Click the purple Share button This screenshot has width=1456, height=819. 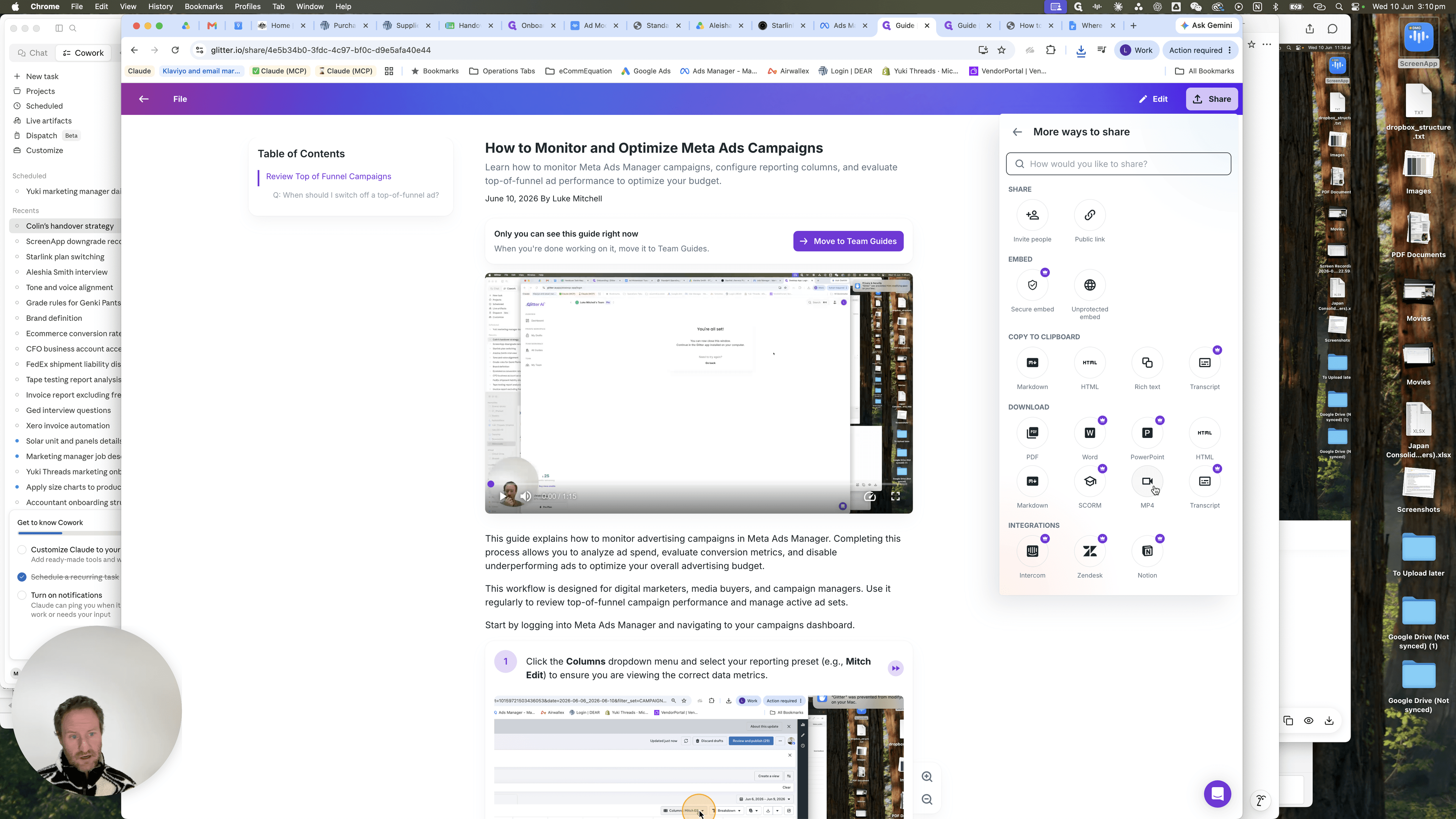[1212, 99]
